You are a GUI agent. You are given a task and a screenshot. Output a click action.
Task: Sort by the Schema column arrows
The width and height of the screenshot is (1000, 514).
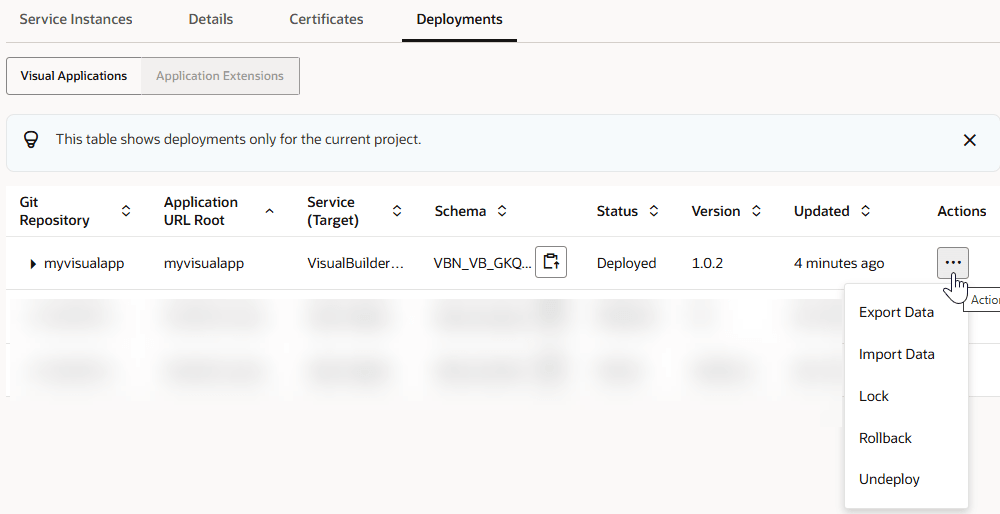502,210
